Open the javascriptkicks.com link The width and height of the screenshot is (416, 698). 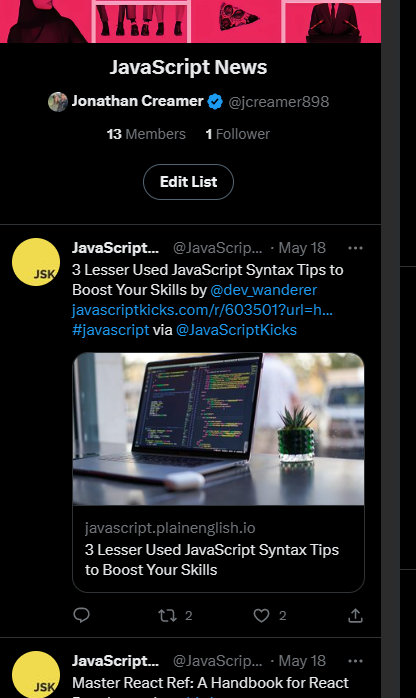point(202,310)
